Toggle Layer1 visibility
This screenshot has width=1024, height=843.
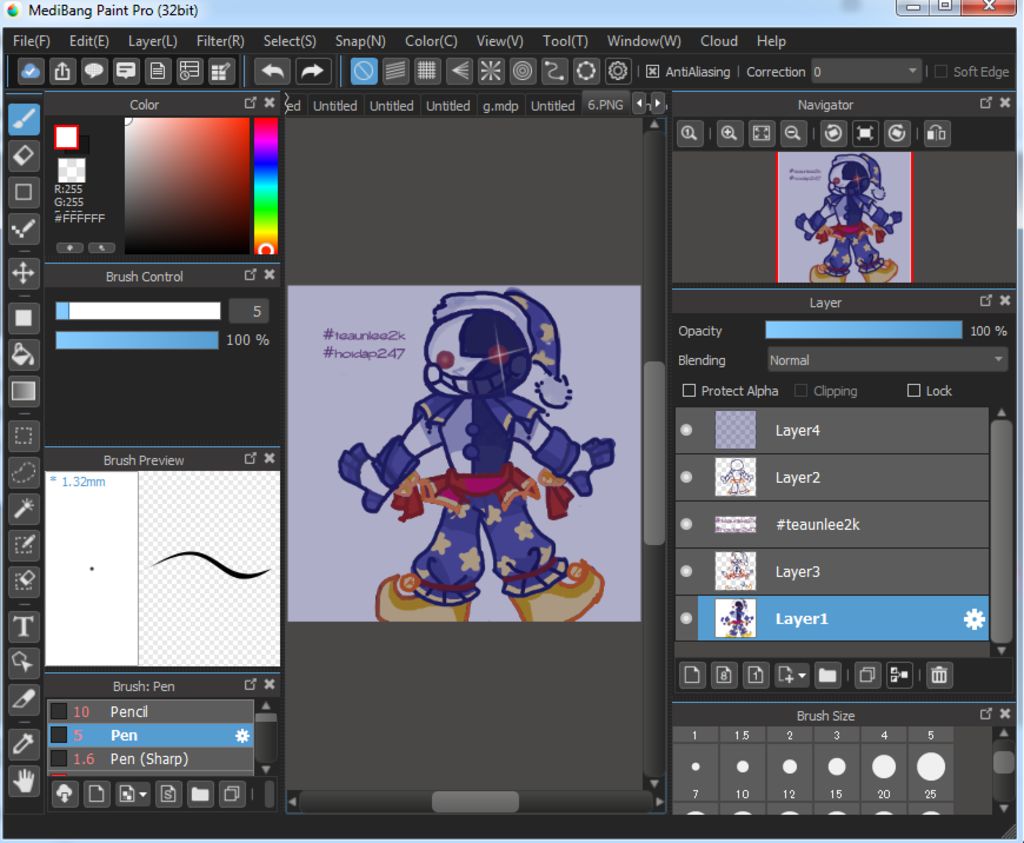click(x=686, y=618)
